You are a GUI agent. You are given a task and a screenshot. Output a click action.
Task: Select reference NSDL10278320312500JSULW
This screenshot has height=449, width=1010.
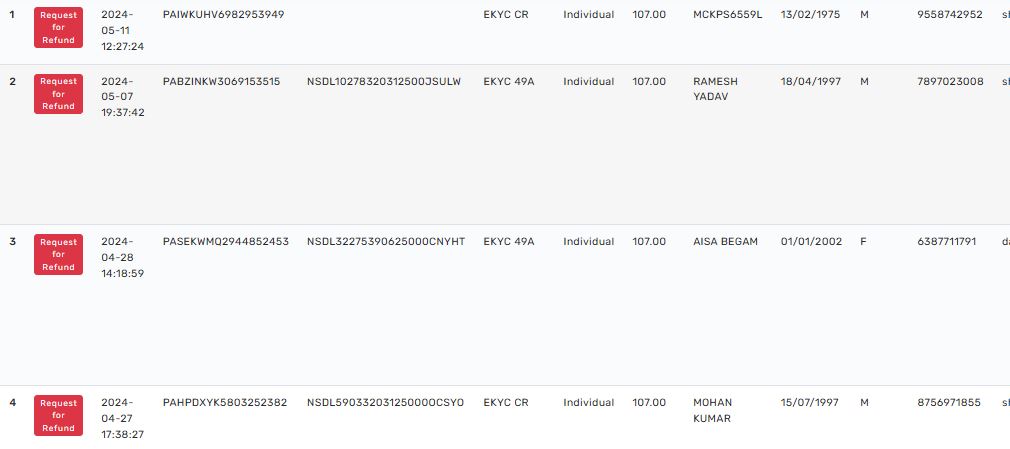coord(384,81)
